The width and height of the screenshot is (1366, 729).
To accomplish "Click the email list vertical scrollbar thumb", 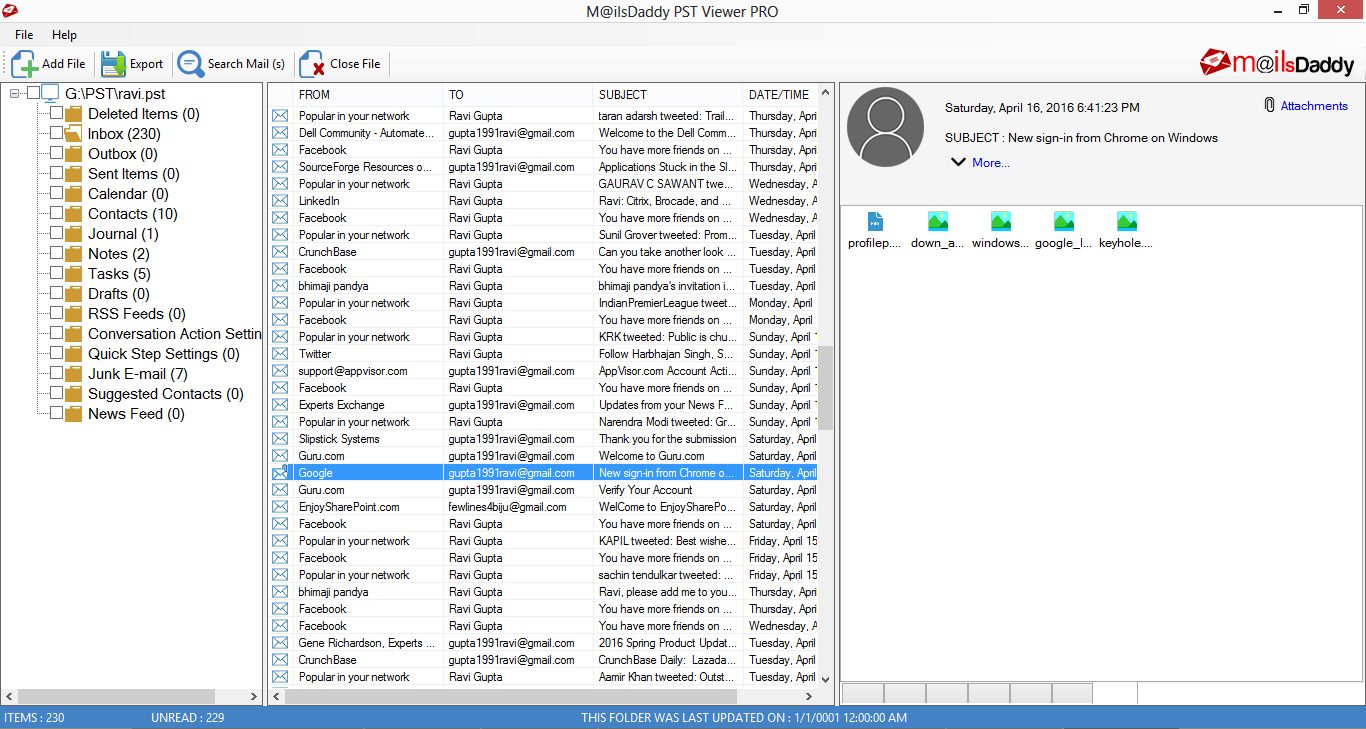I will click(x=826, y=387).
